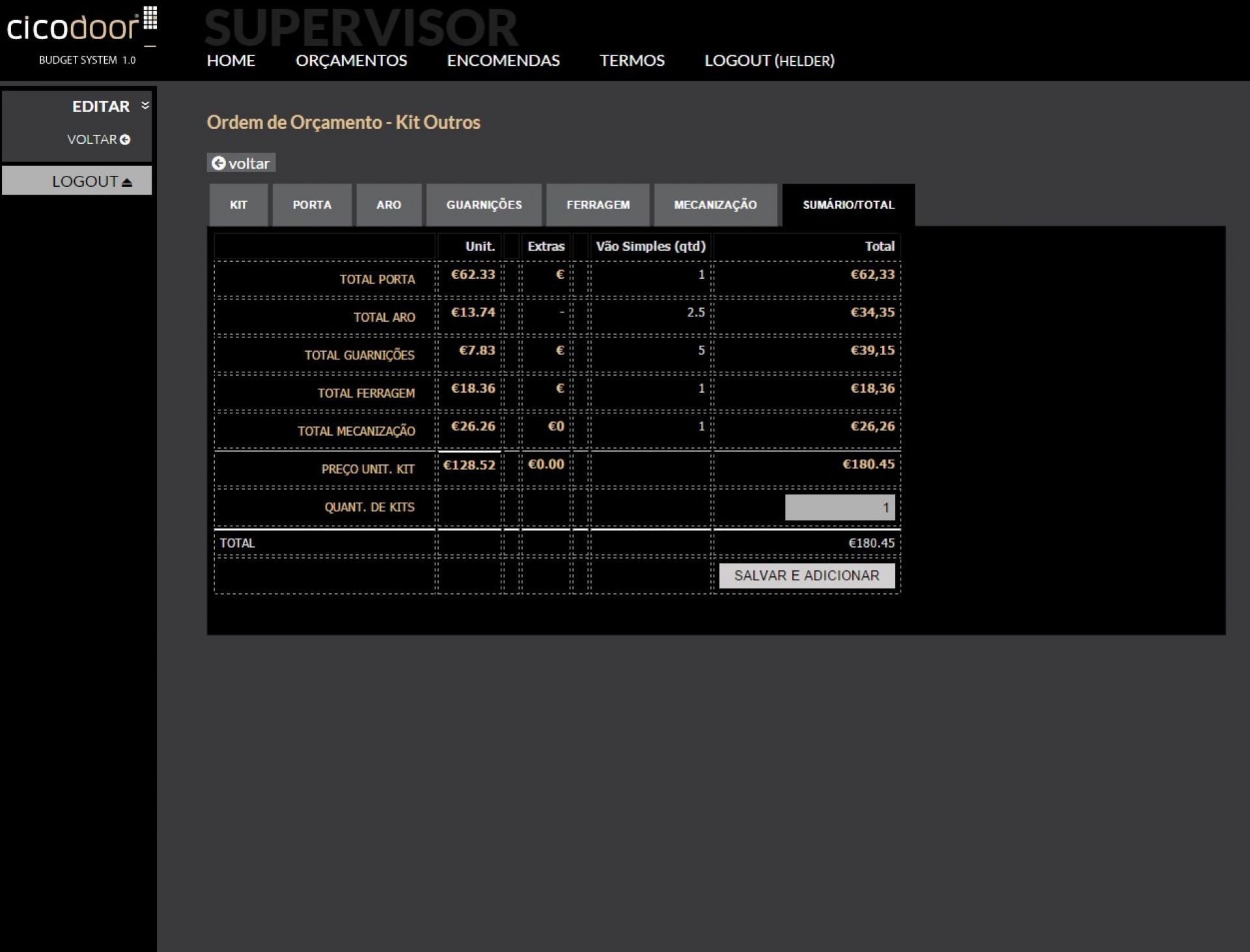Switch to the PORTA tab
This screenshot has width=1250, height=952.
tap(312, 204)
